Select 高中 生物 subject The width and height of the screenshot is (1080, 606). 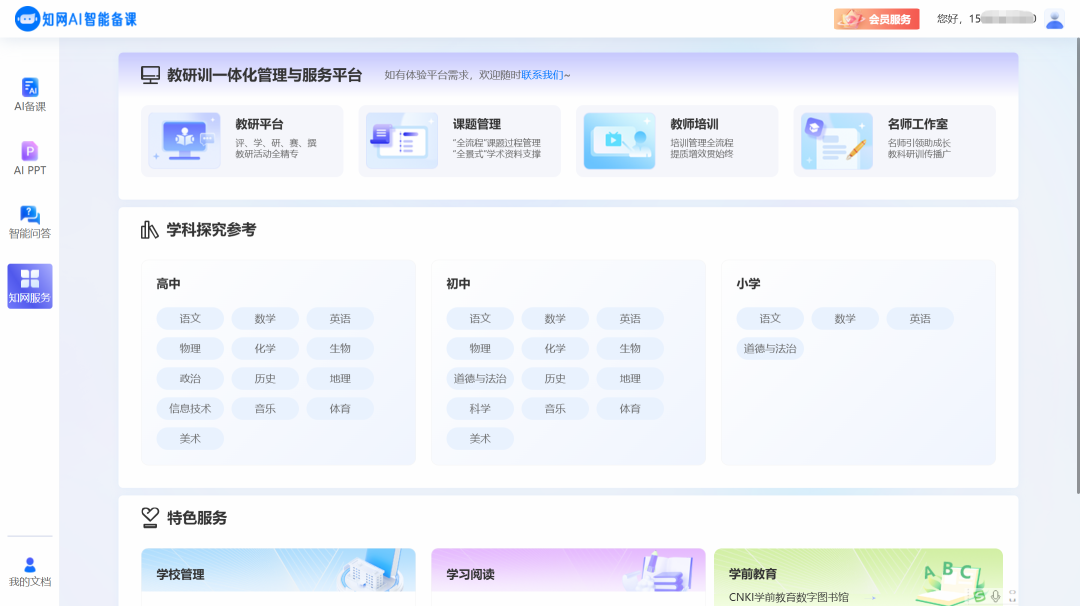click(x=340, y=348)
